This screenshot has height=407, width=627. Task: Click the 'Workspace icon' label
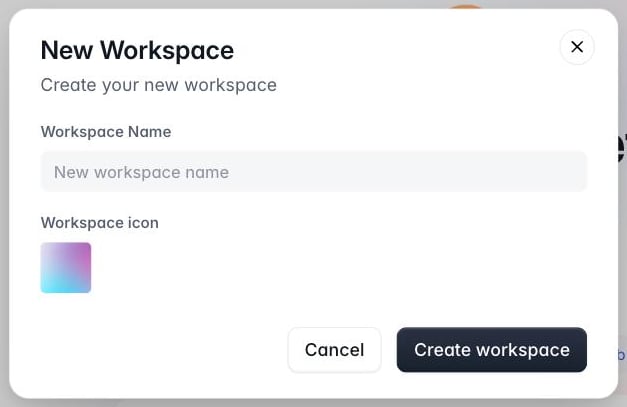(100, 223)
